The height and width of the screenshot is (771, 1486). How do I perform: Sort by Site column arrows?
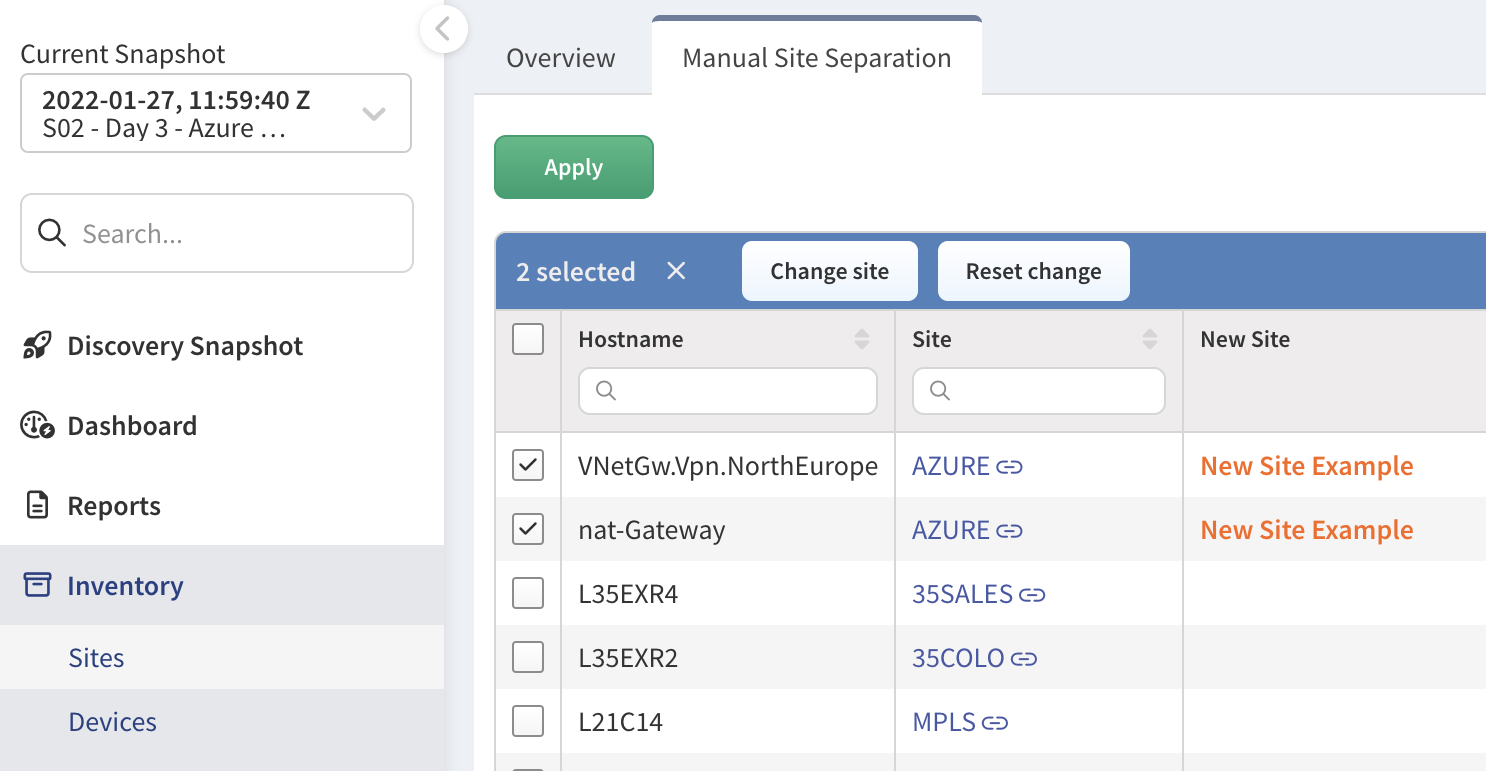(1150, 340)
